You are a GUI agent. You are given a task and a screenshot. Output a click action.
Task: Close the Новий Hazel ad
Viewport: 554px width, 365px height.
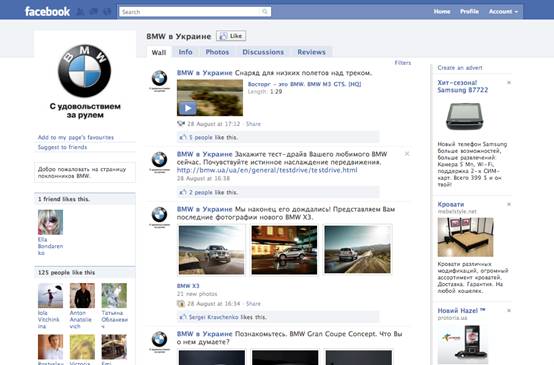(x=509, y=311)
